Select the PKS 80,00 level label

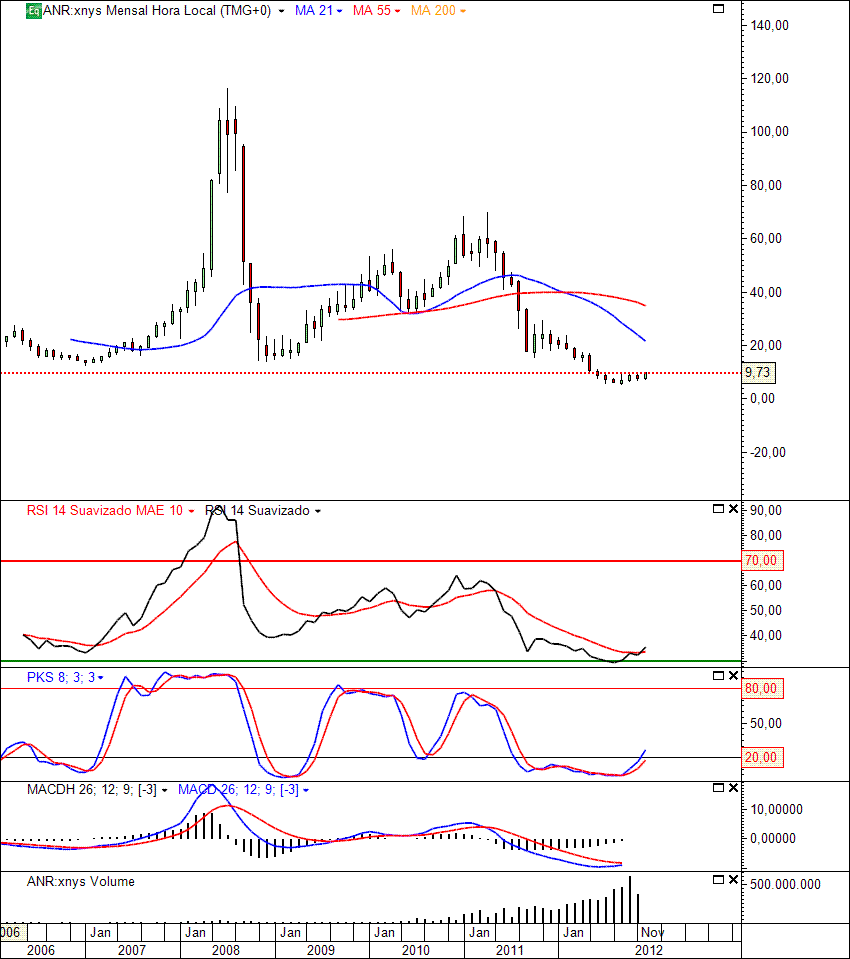click(762, 689)
